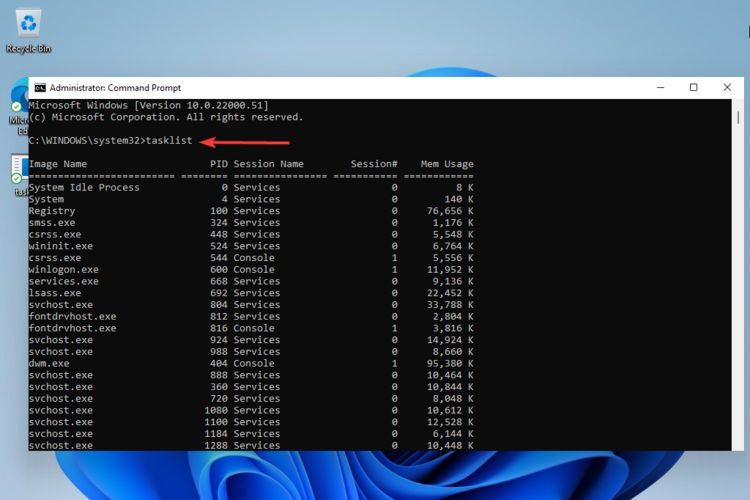The height and width of the screenshot is (500, 750).
Task: Click the fontdrvhost.exe entry with PID 816
Action: (72, 328)
